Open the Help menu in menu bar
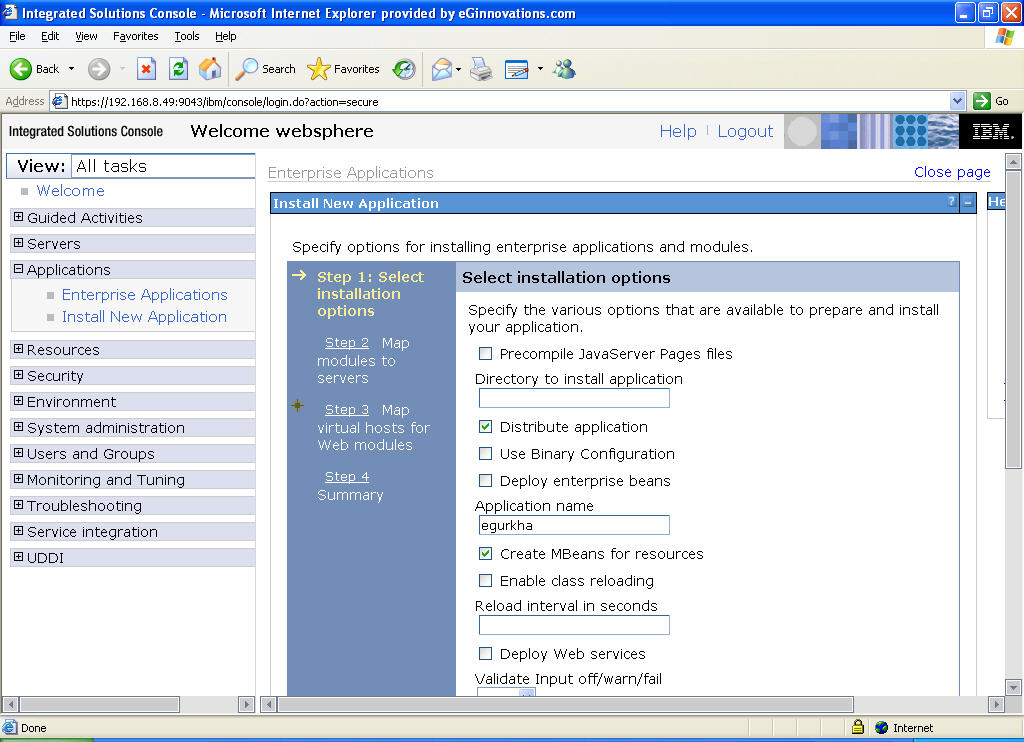The width and height of the screenshot is (1024, 742). [225, 37]
